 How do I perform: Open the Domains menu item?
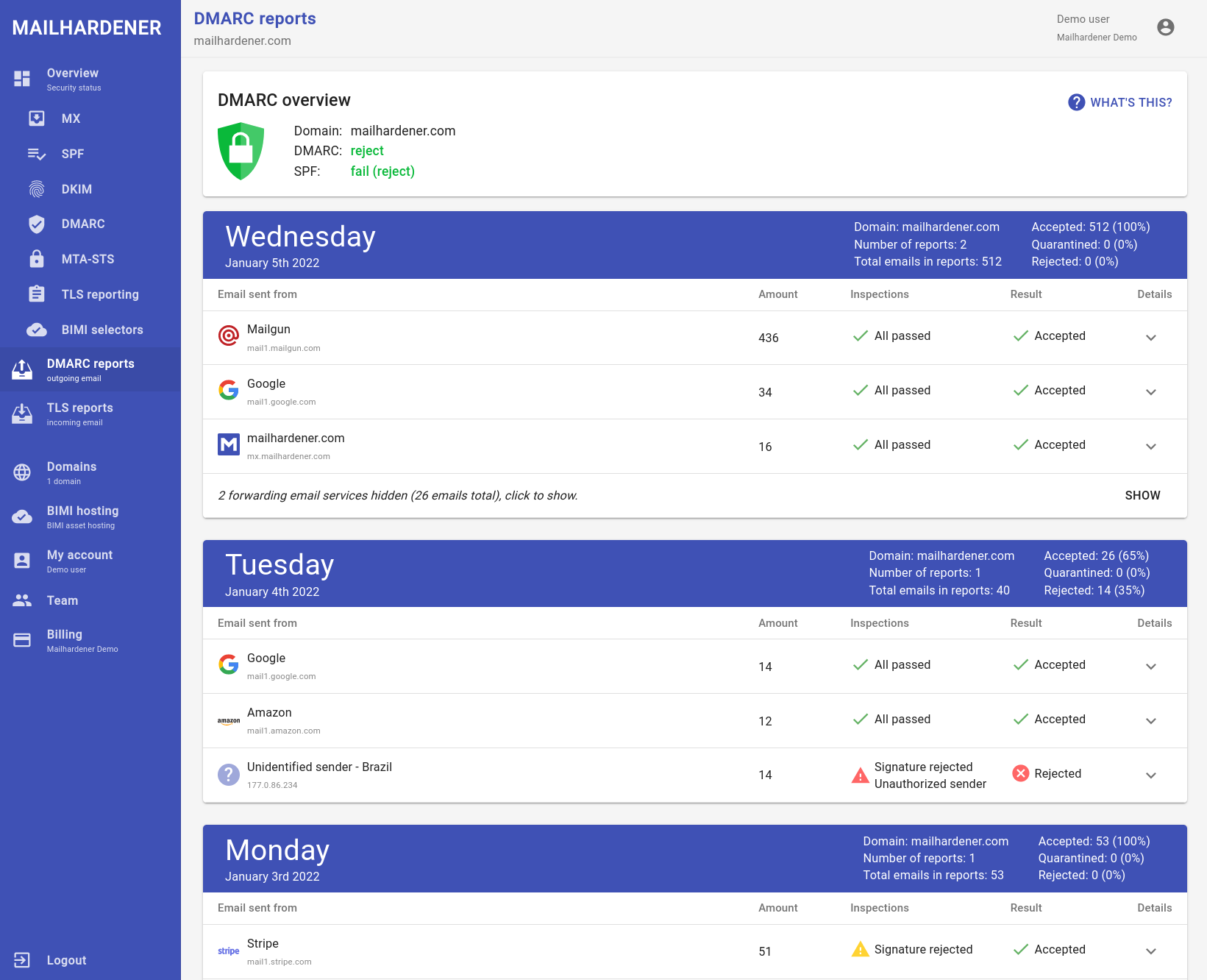tap(71, 472)
